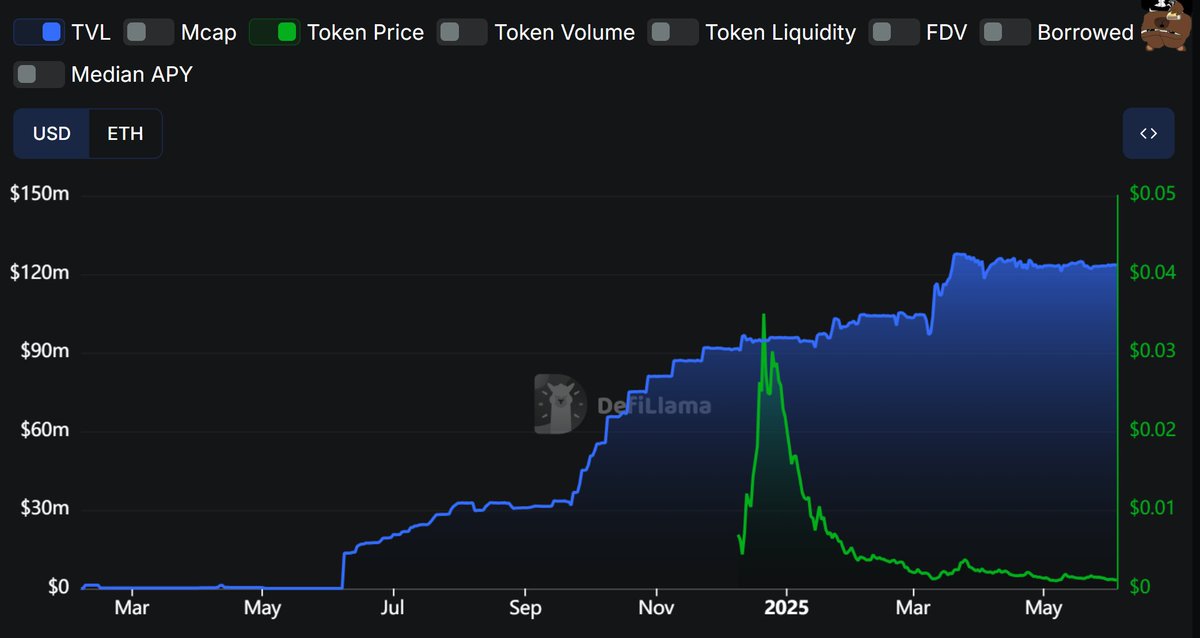This screenshot has height=638, width=1200.
Task: Click the $30m TVL axis label
Action: (44, 508)
